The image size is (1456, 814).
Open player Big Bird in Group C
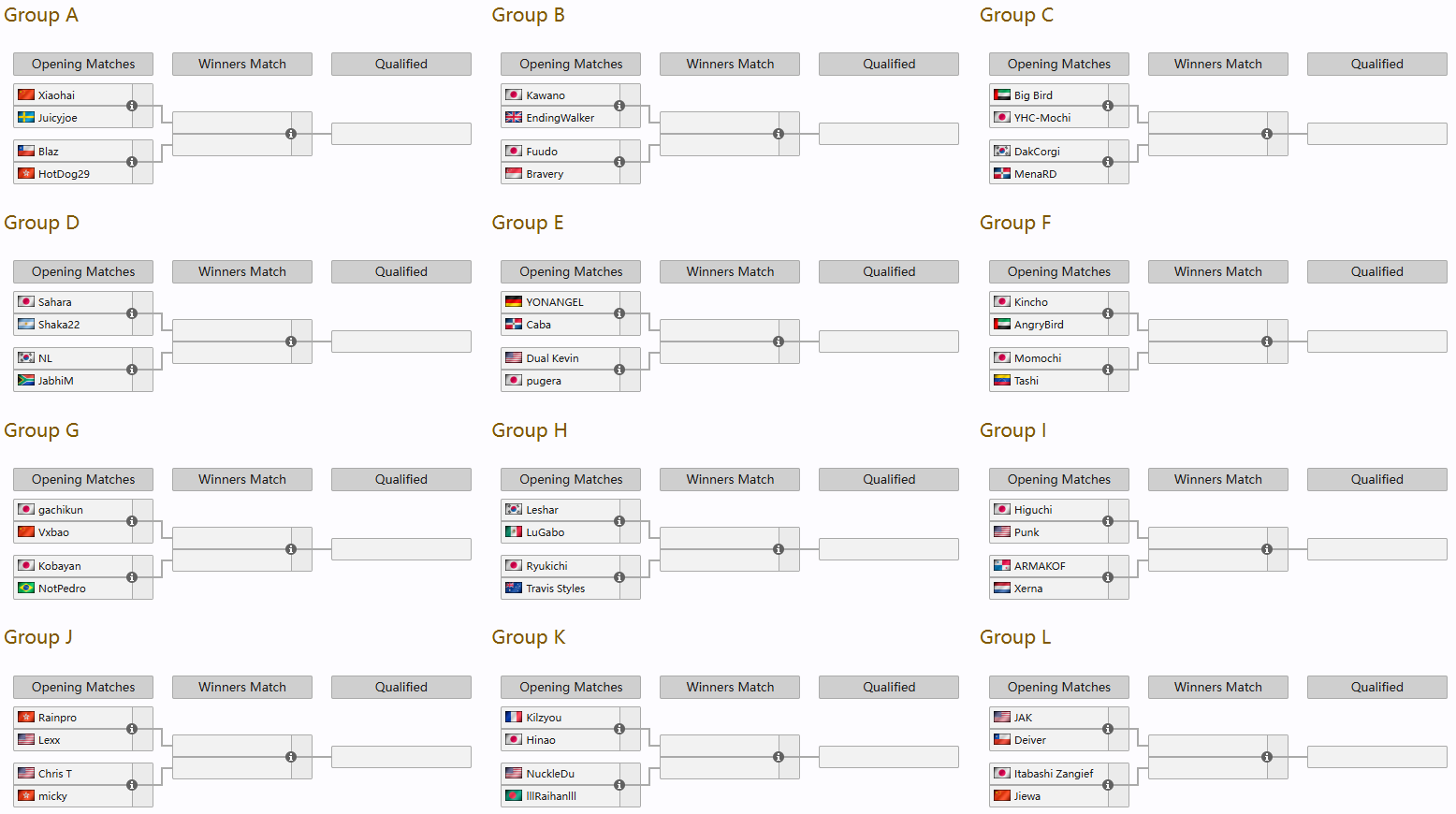[1033, 95]
